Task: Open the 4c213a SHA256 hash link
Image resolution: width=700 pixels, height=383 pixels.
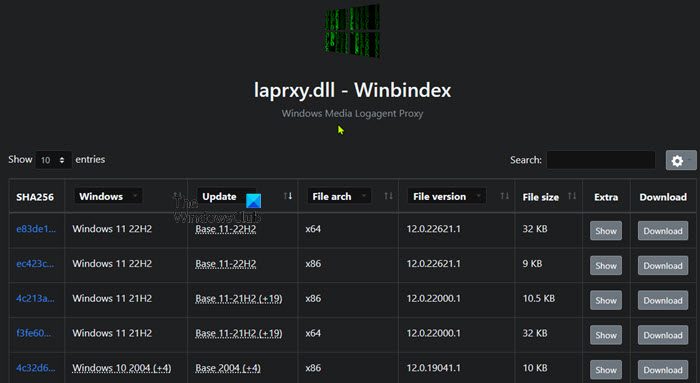Action: 35,299
